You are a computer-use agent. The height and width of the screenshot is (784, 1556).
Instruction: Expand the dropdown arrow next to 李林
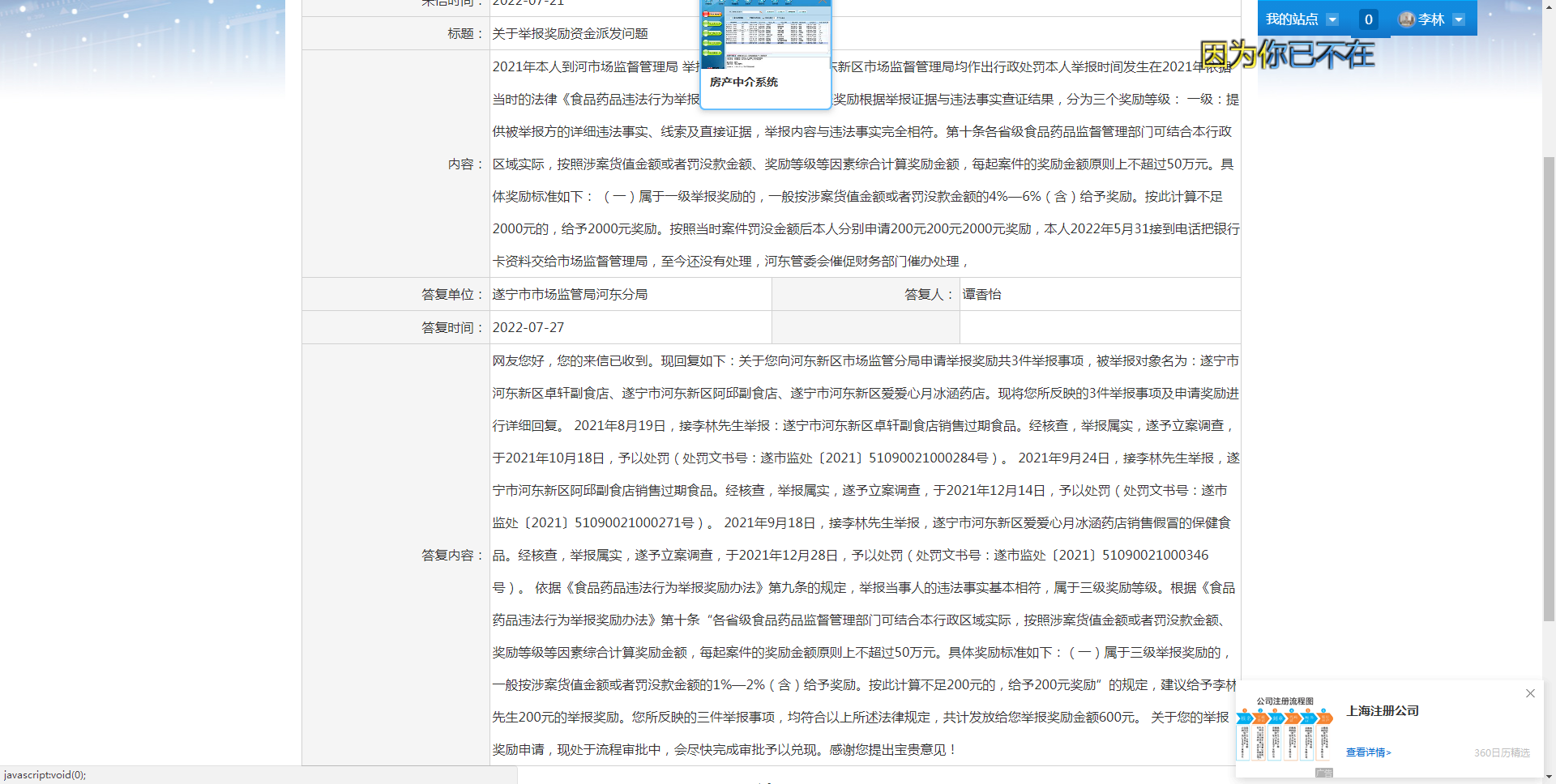click(x=1459, y=19)
